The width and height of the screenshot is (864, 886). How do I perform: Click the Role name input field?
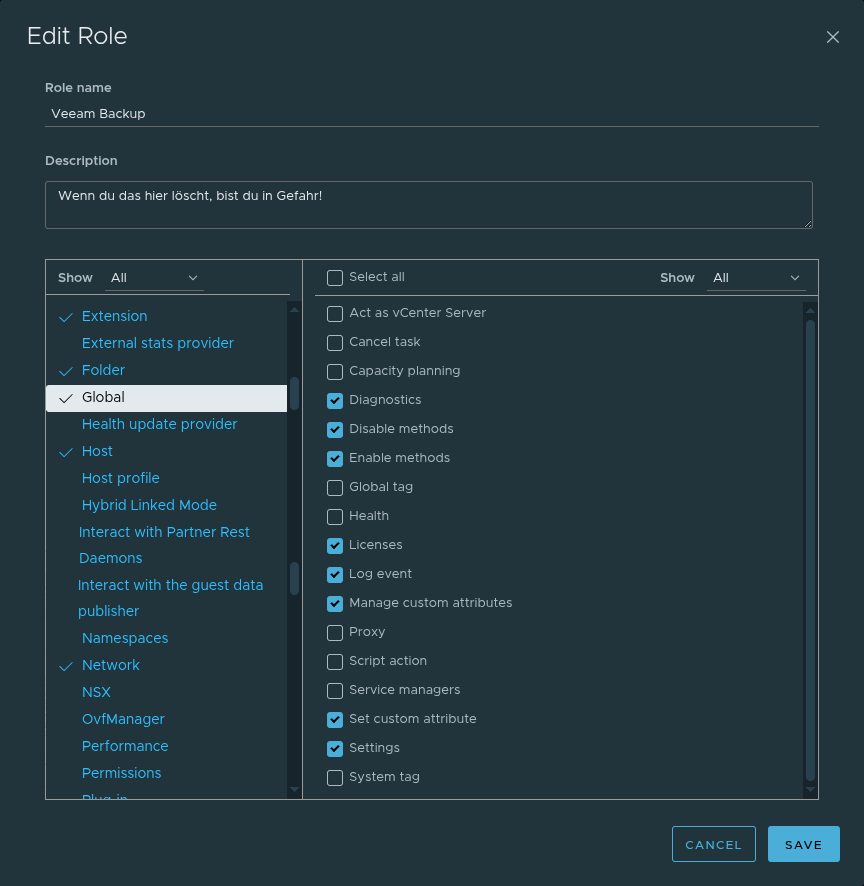point(431,114)
